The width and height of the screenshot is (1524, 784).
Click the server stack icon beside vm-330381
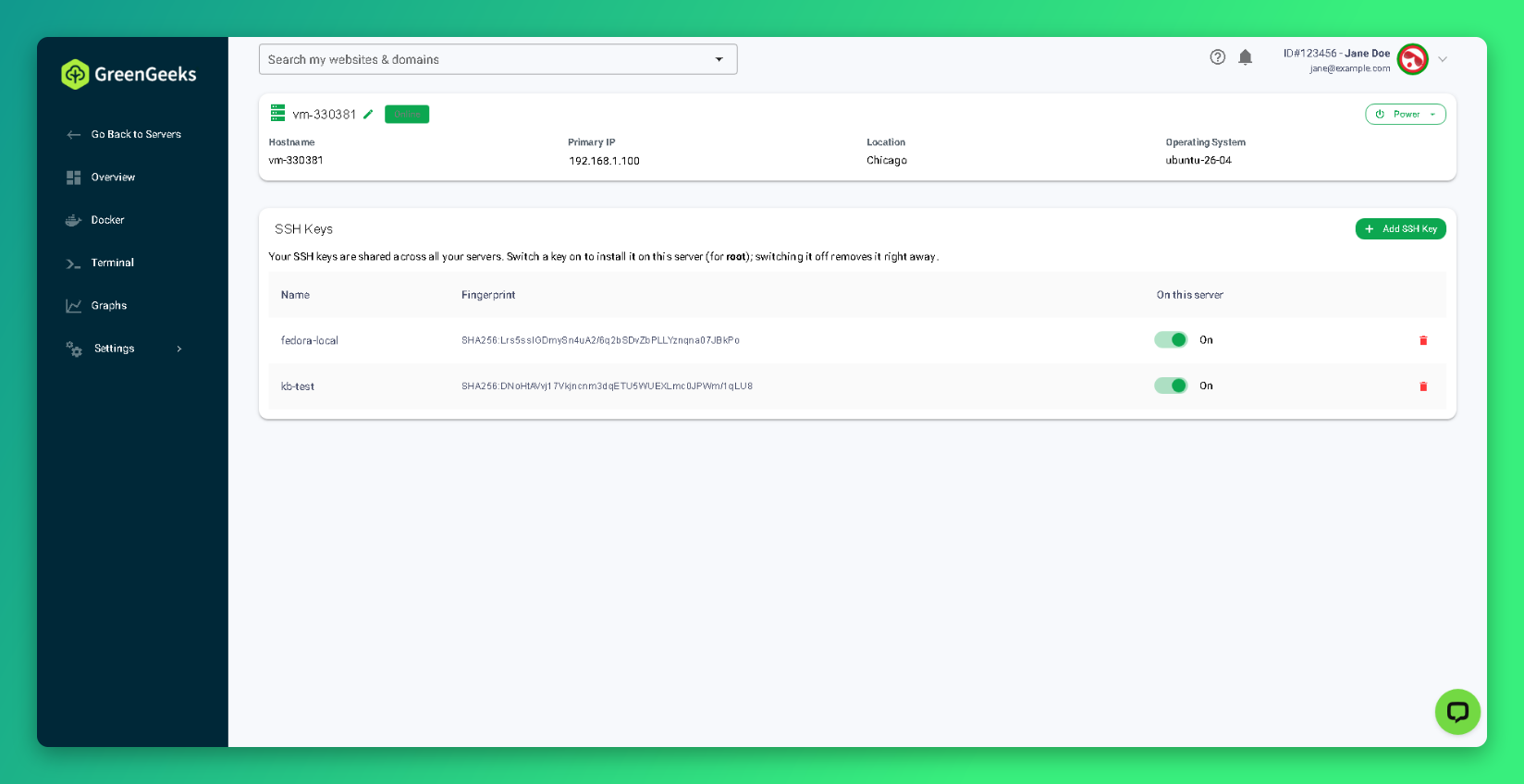[277, 114]
